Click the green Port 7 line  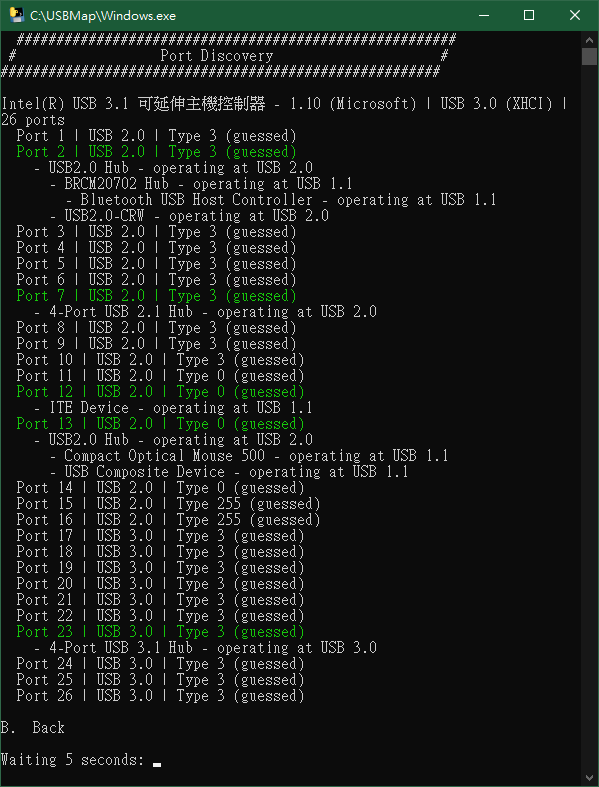coord(156,296)
